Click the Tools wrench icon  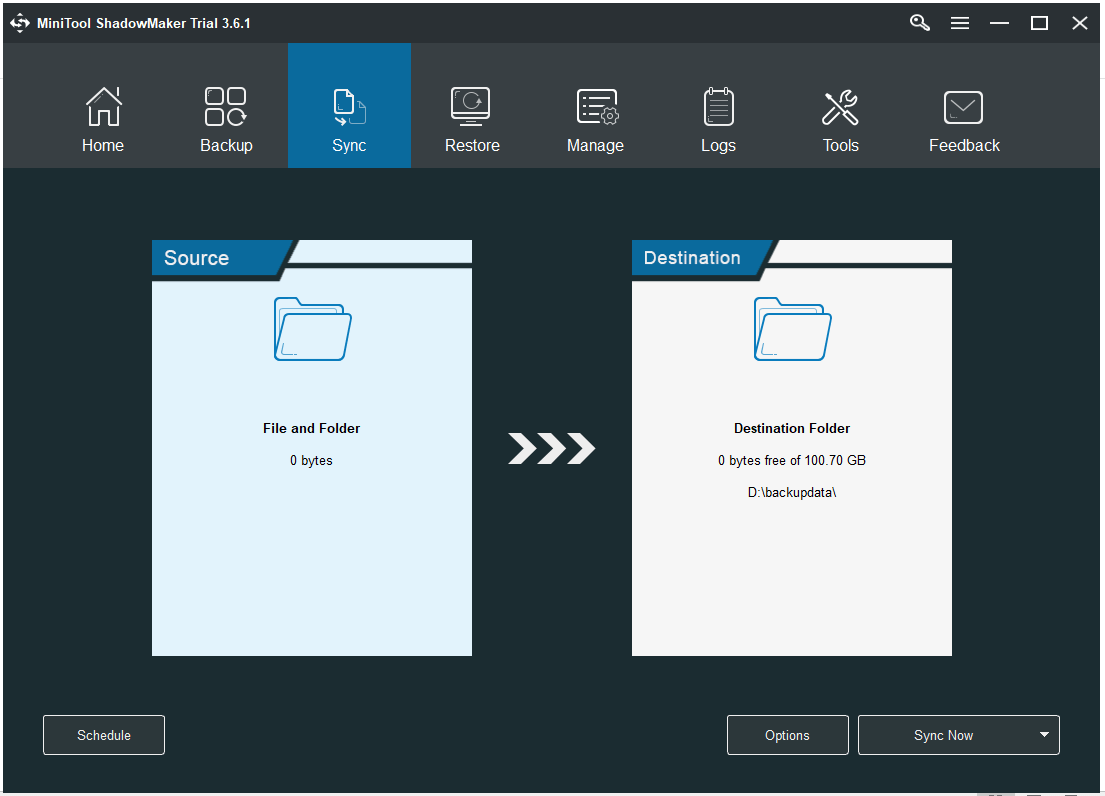[840, 106]
